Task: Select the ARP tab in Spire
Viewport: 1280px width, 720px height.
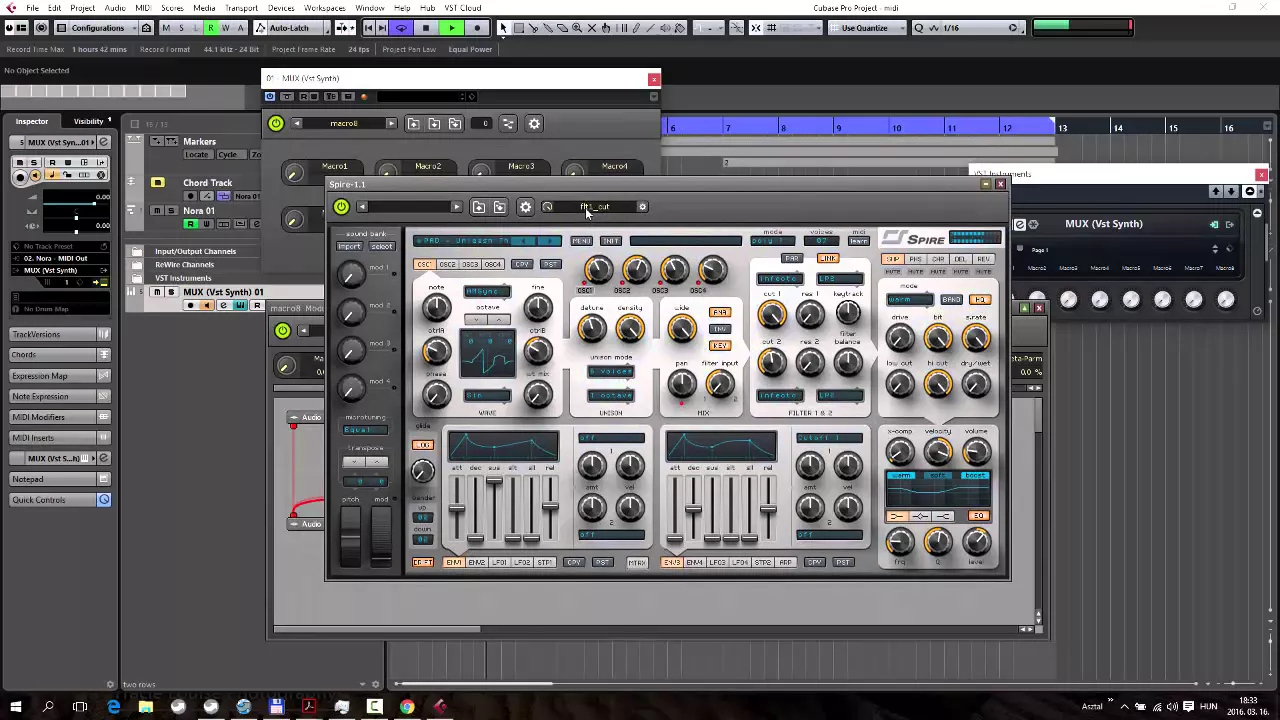Action: click(785, 563)
